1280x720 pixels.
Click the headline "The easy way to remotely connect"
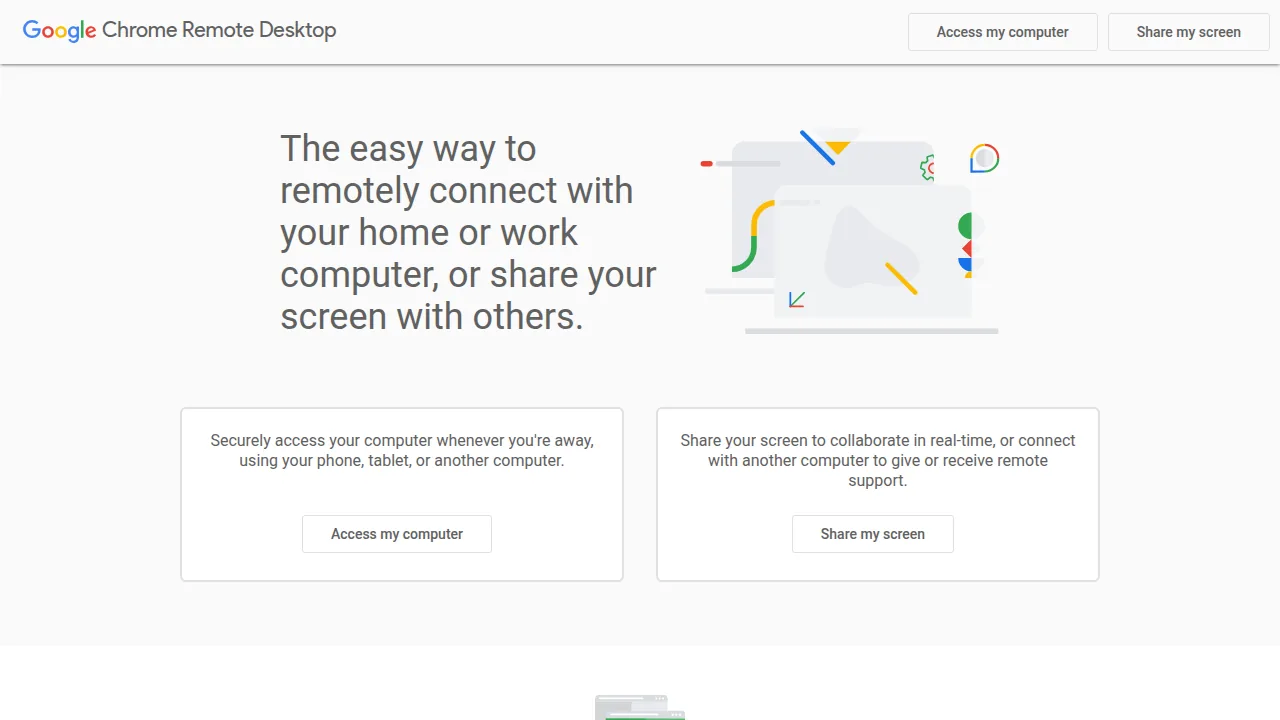pos(468,232)
